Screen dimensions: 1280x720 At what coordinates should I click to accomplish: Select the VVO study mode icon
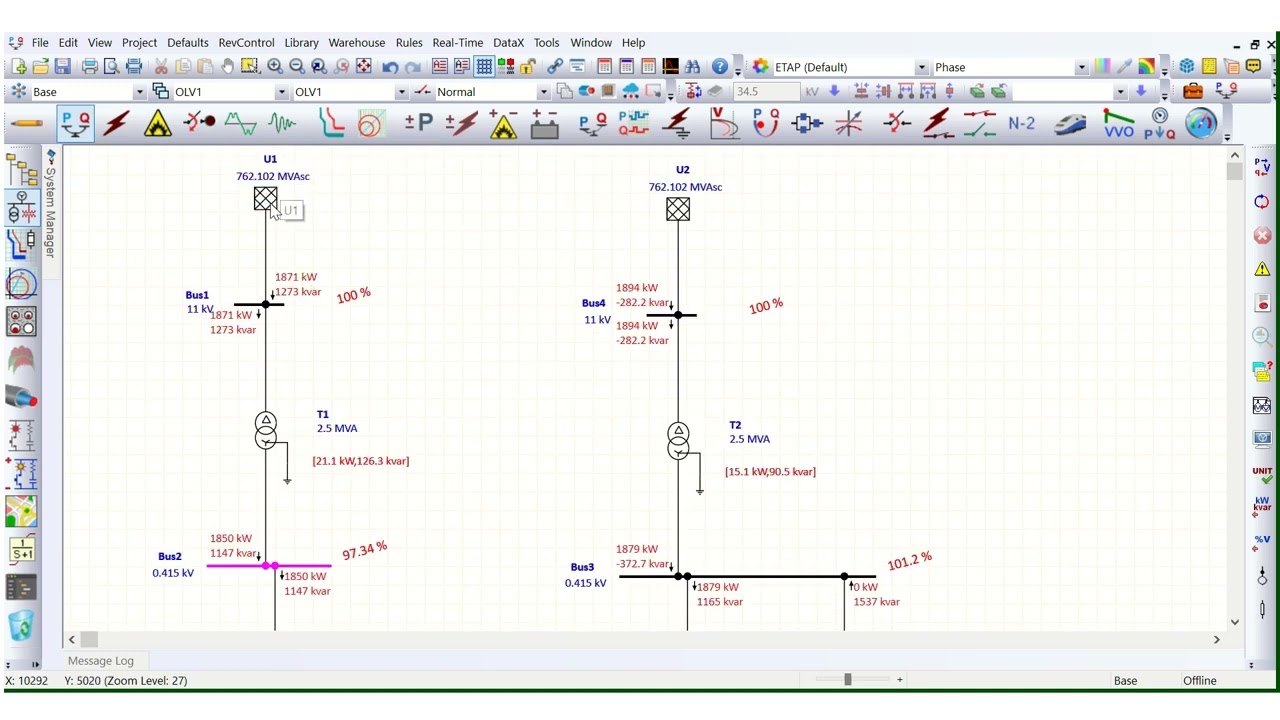pyautogui.click(x=1118, y=124)
